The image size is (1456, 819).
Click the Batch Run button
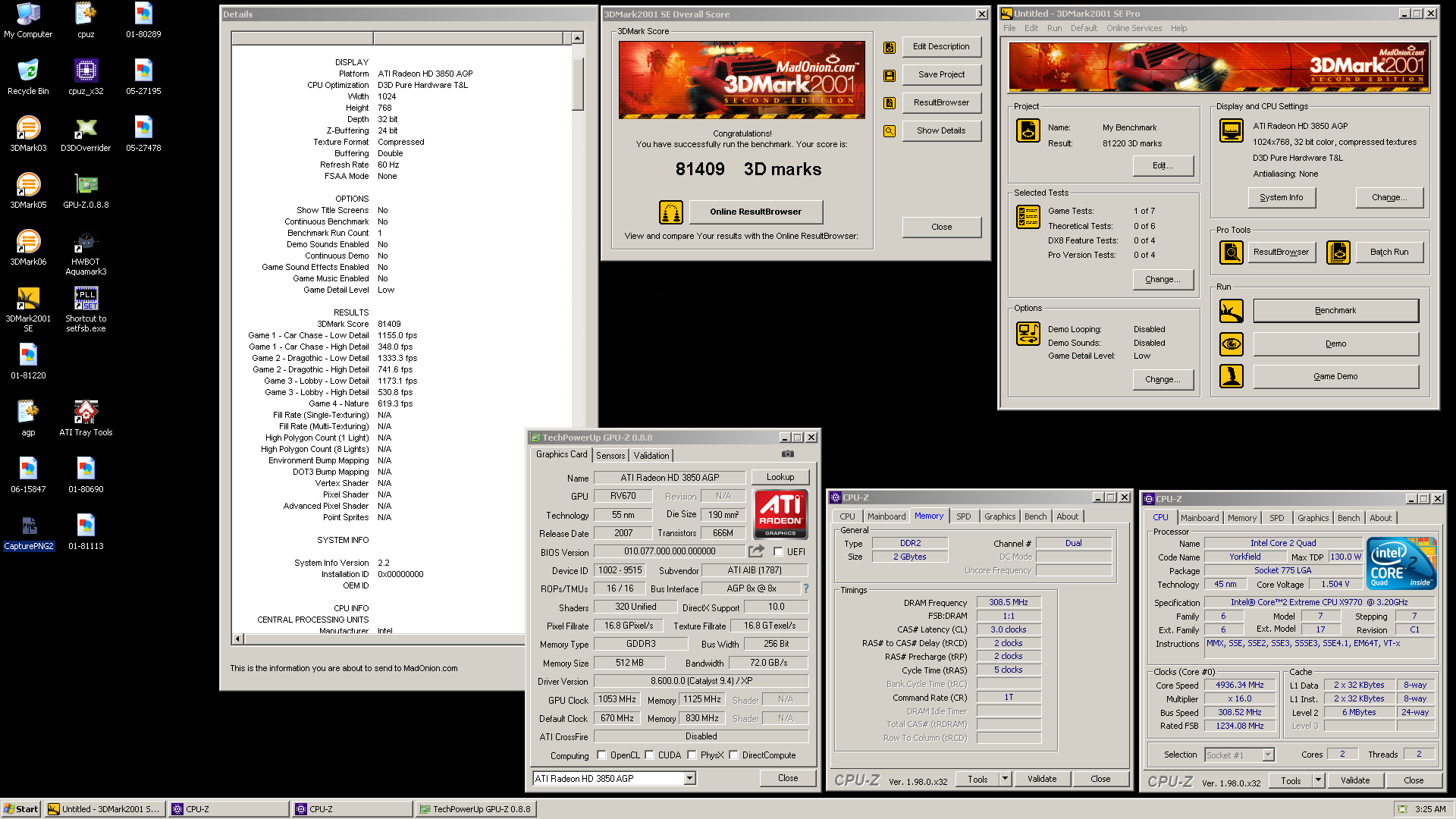(1389, 253)
